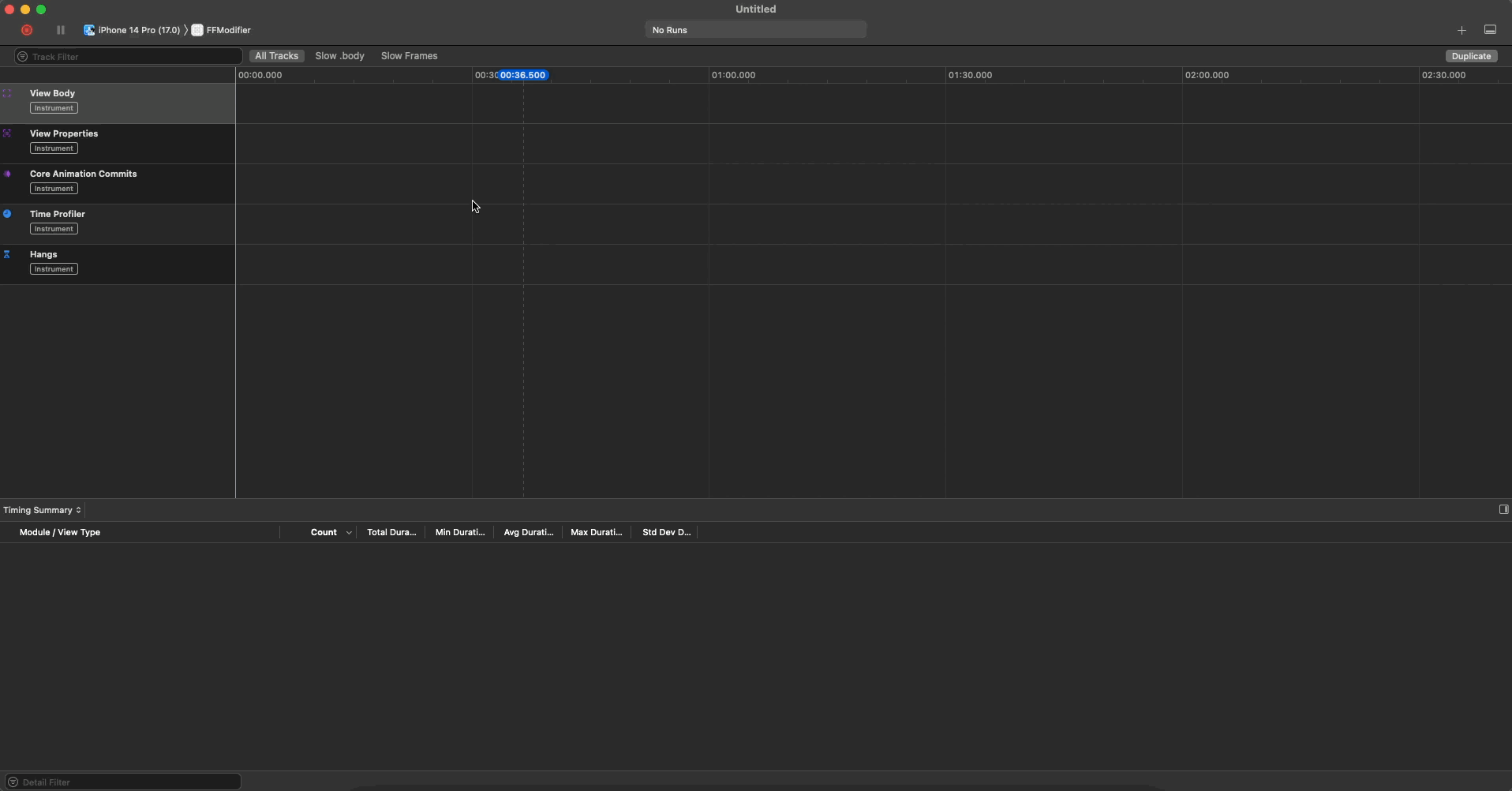The width and height of the screenshot is (1512, 791).
Task: Open the iPhone 14 Pro device selector
Action: [x=132, y=30]
